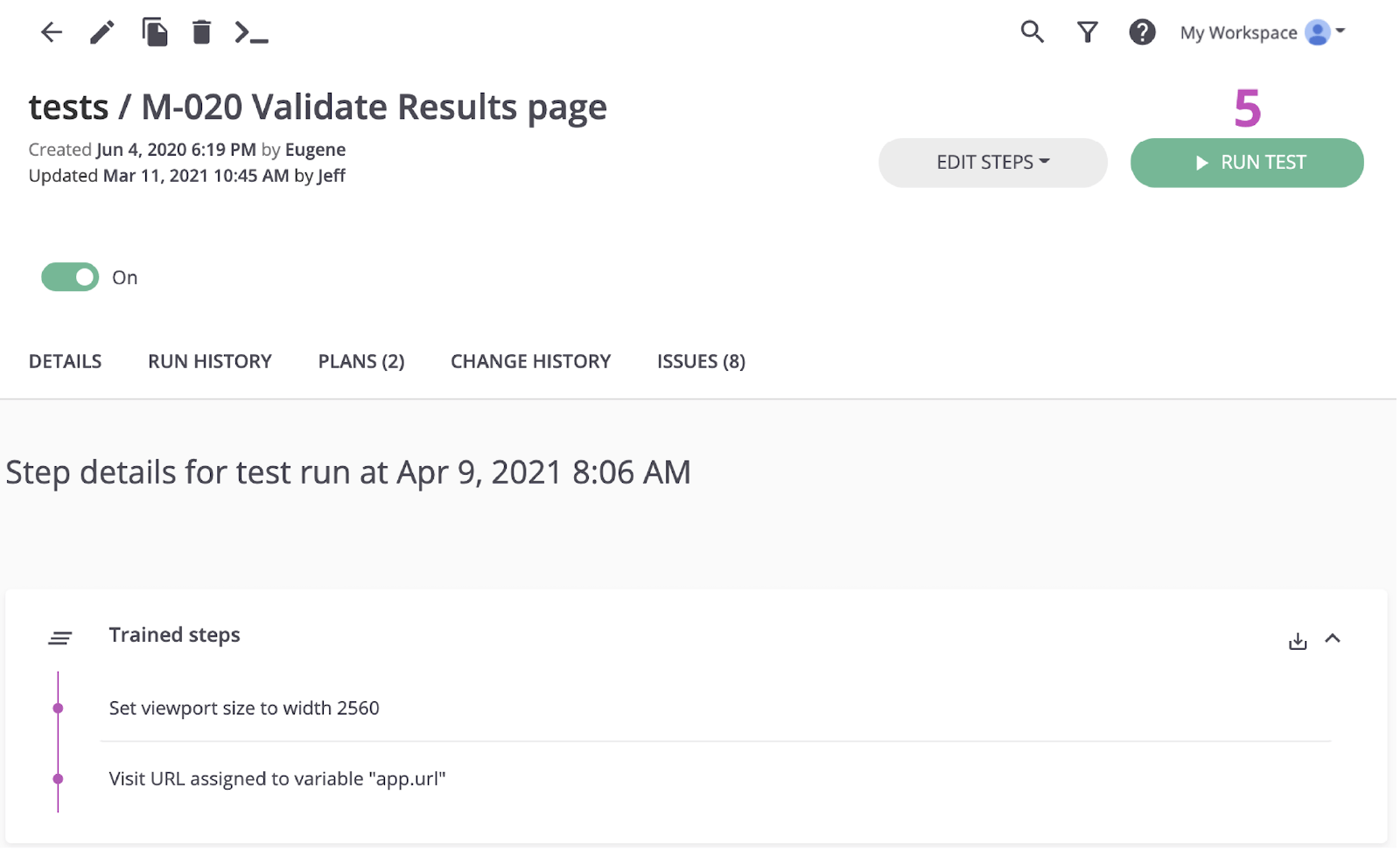Open the ISSUES (8) tab
The image size is (1400, 850).
coord(700,360)
